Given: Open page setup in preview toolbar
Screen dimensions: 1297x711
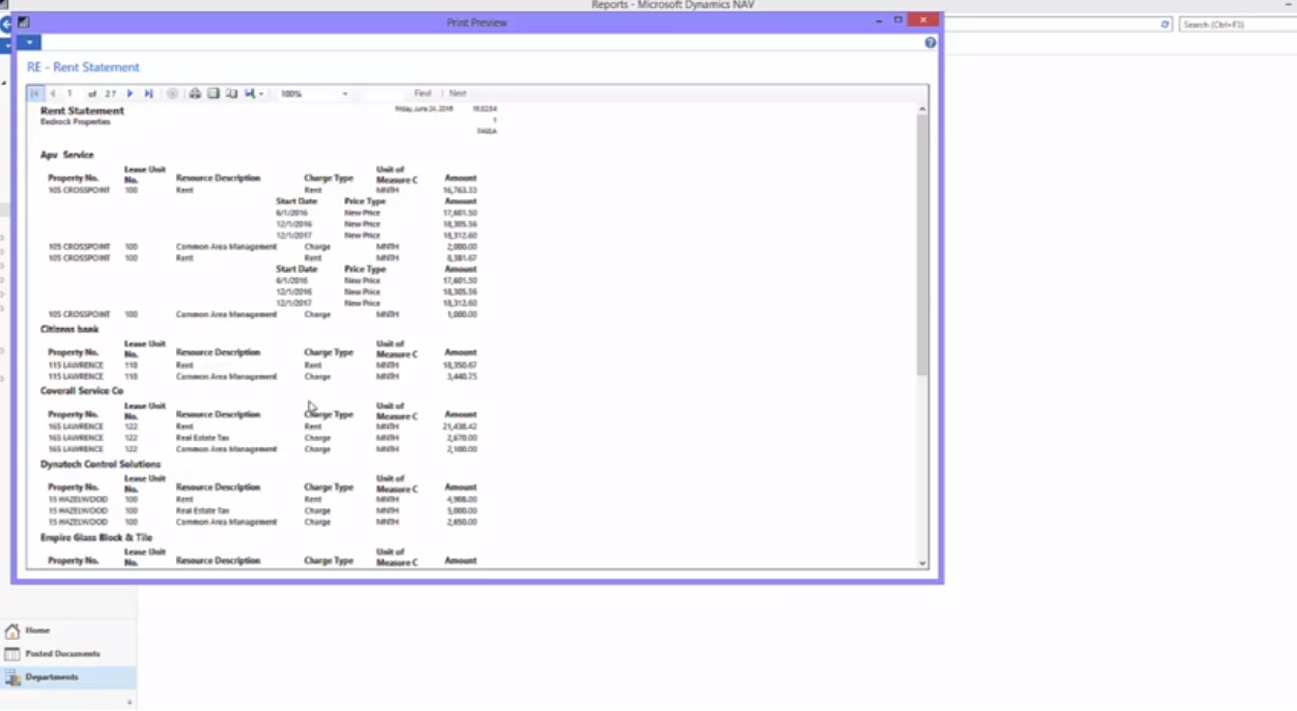Looking at the screenshot, I should pos(231,94).
